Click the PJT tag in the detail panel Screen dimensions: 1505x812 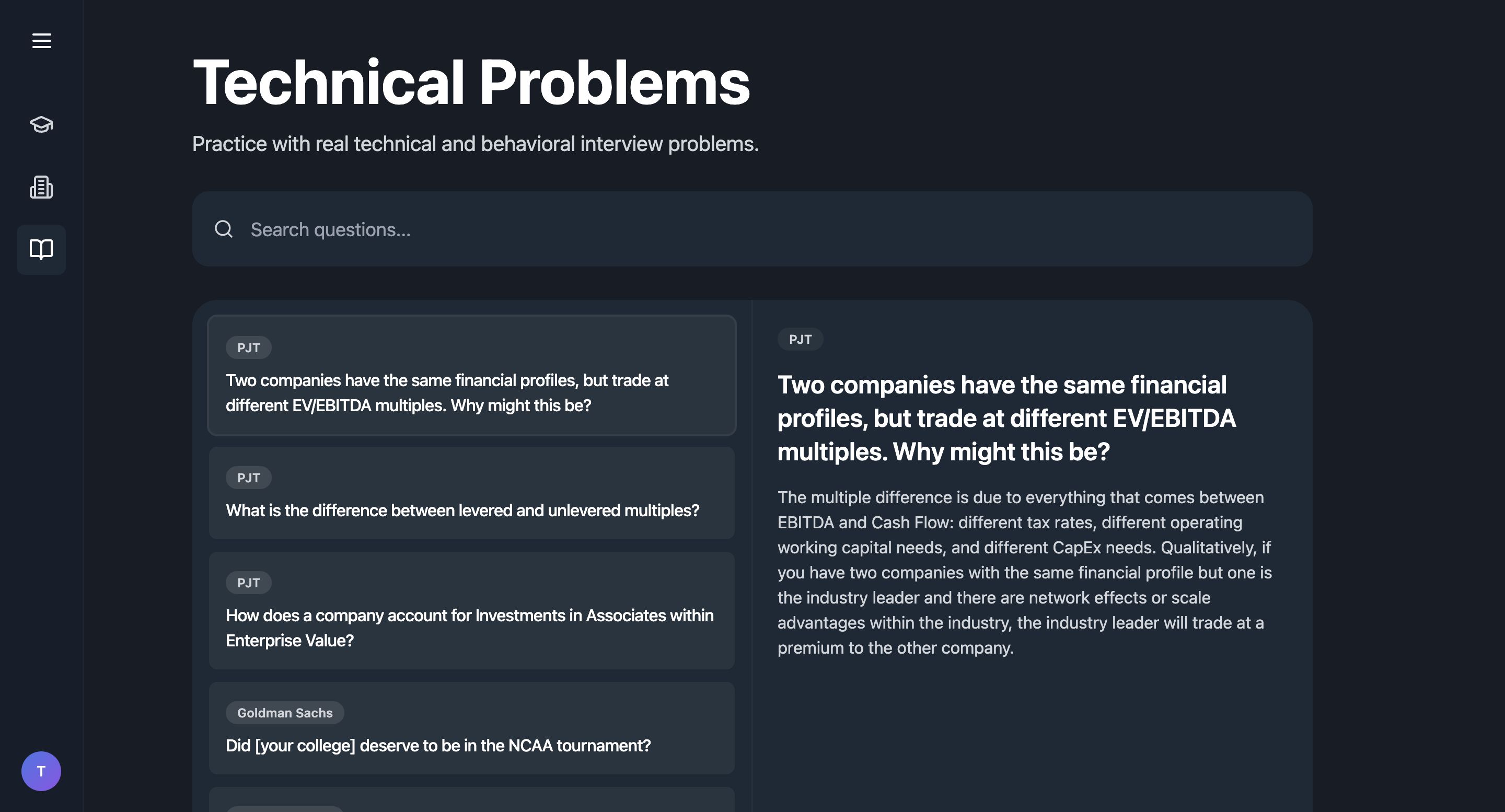pyautogui.click(x=800, y=340)
